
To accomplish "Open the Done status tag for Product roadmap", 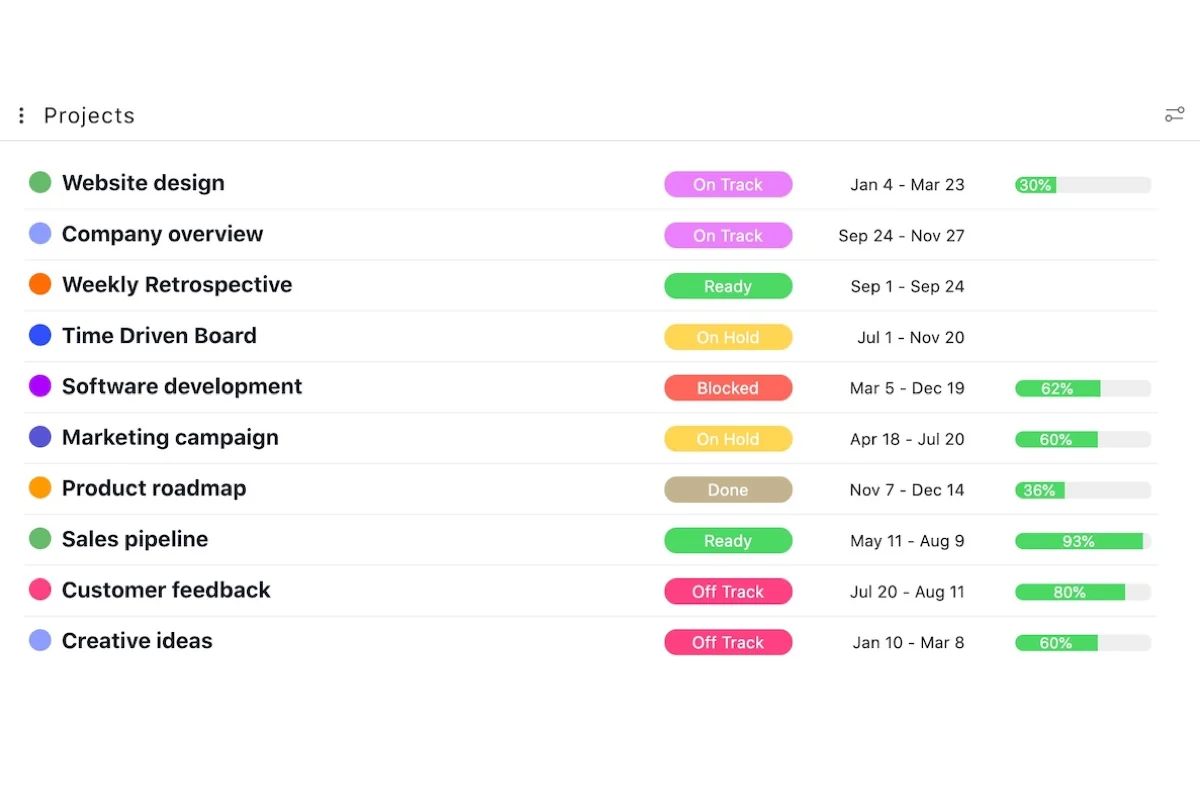I will point(728,490).
